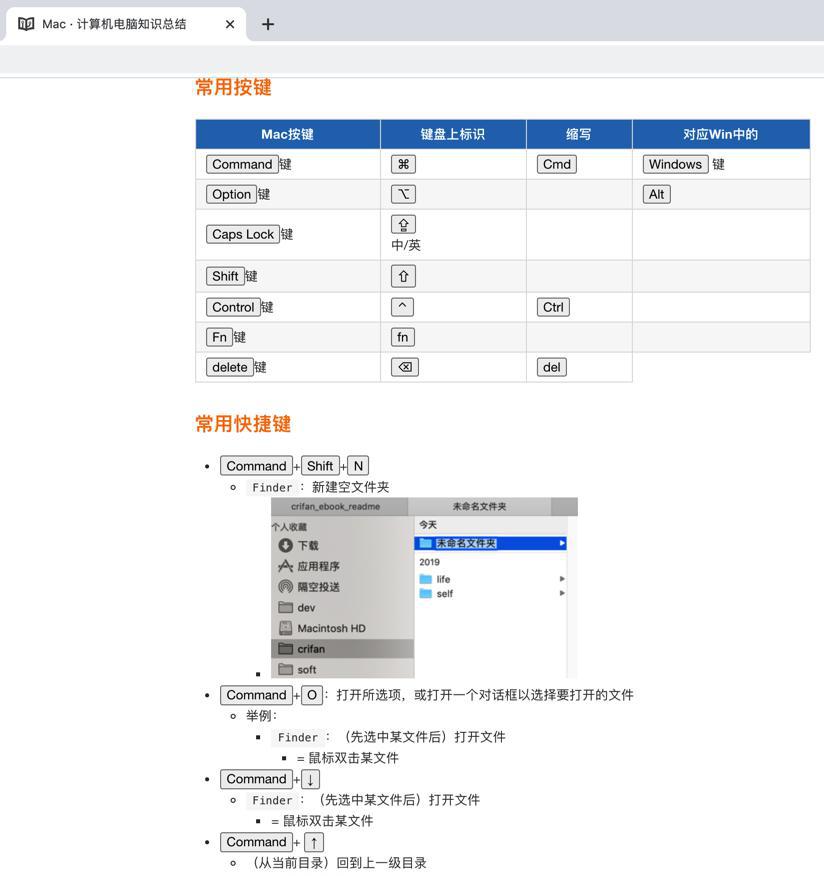
Task: Click the ^ Control caret symbol key
Action: tap(403, 307)
